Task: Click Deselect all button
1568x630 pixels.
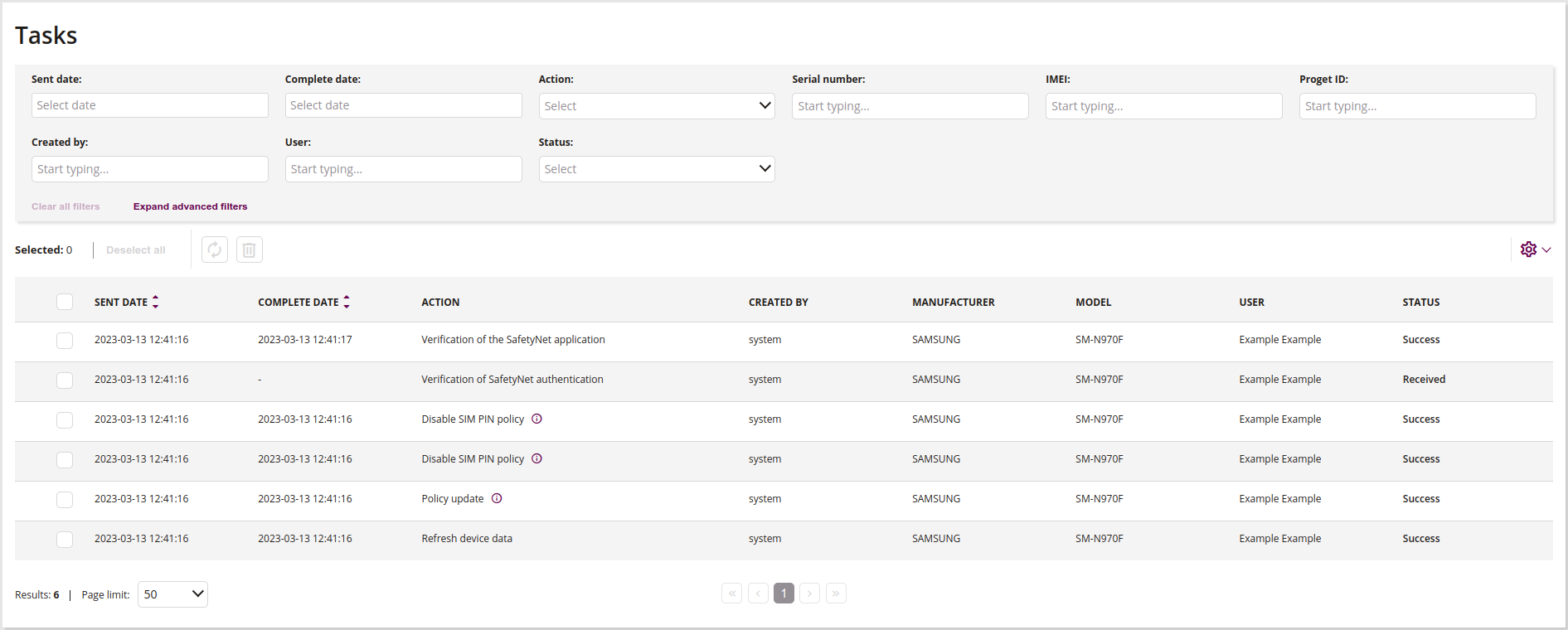Action: (136, 250)
